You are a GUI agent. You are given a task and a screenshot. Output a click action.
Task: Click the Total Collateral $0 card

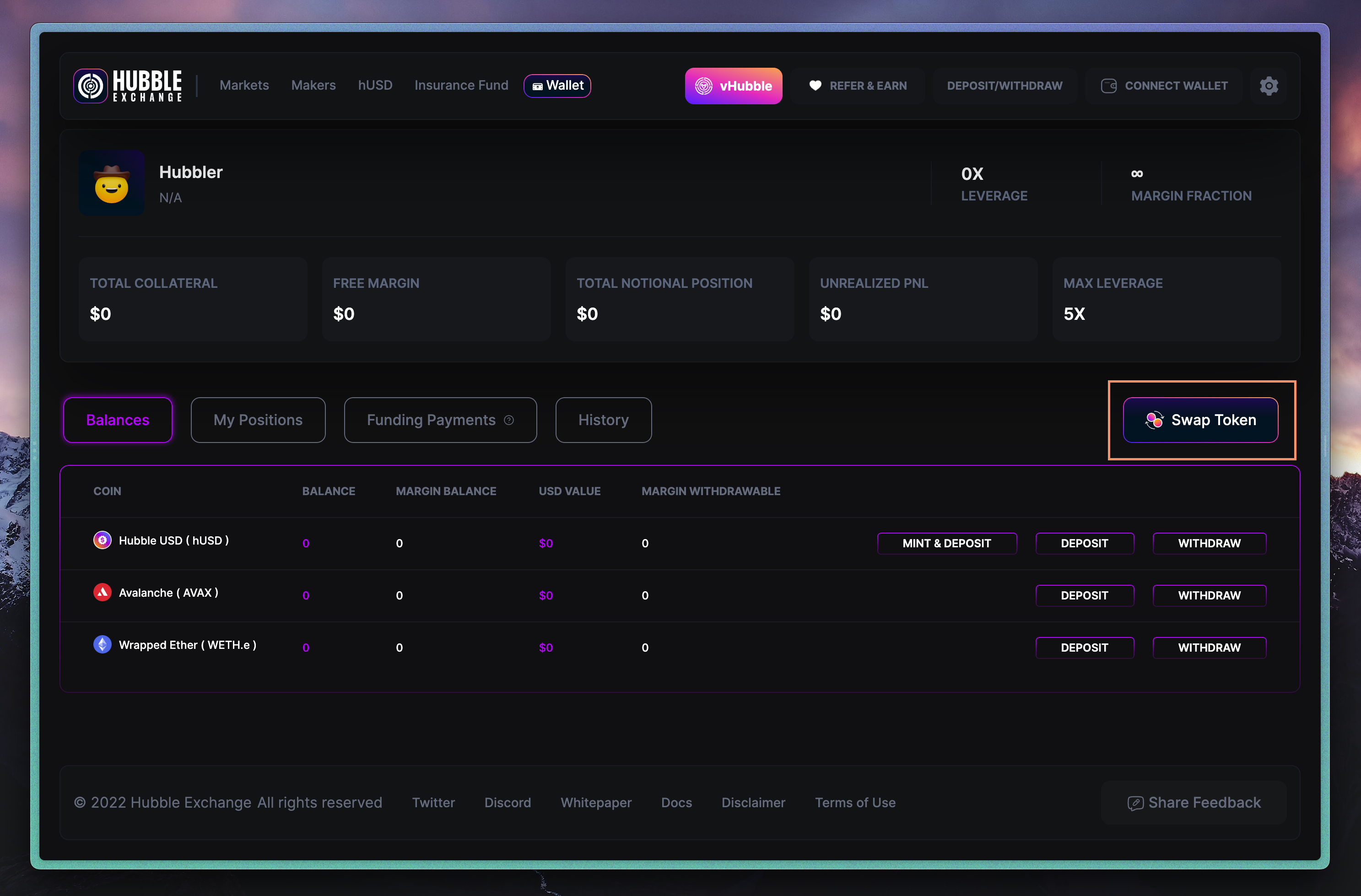click(x=193, y=299)
